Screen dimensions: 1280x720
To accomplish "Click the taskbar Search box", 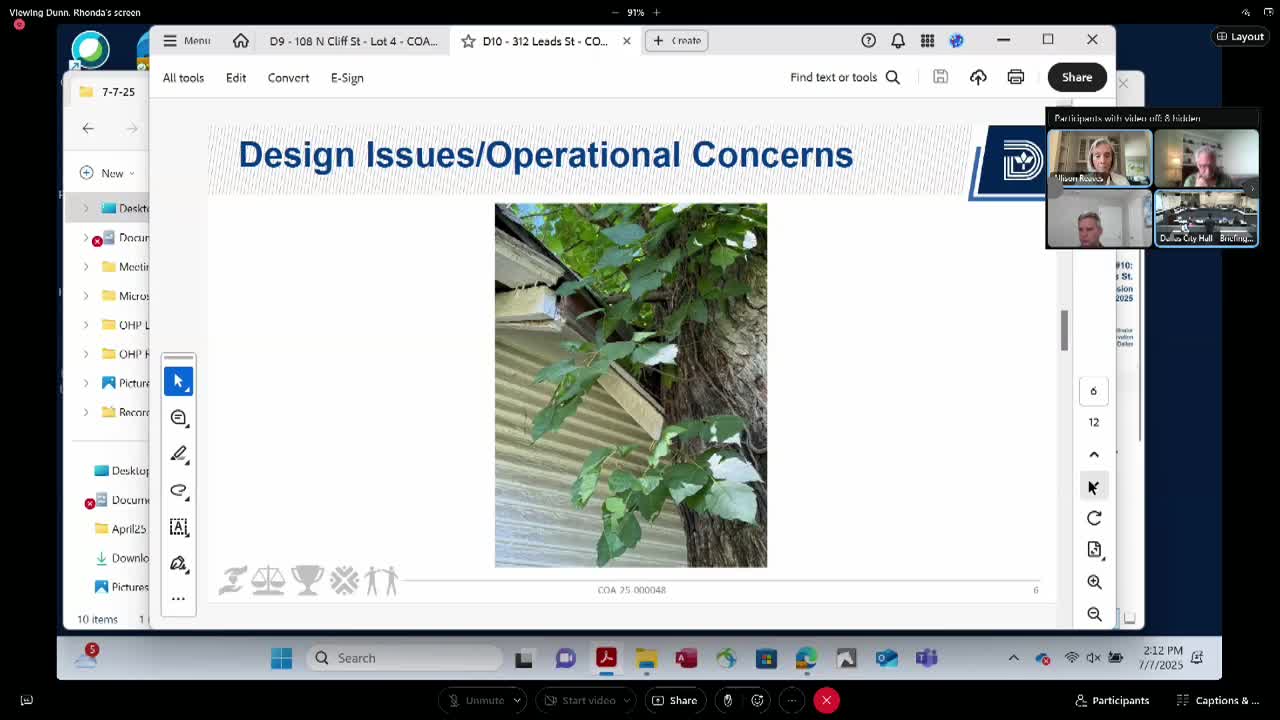I will pos(405,658).
